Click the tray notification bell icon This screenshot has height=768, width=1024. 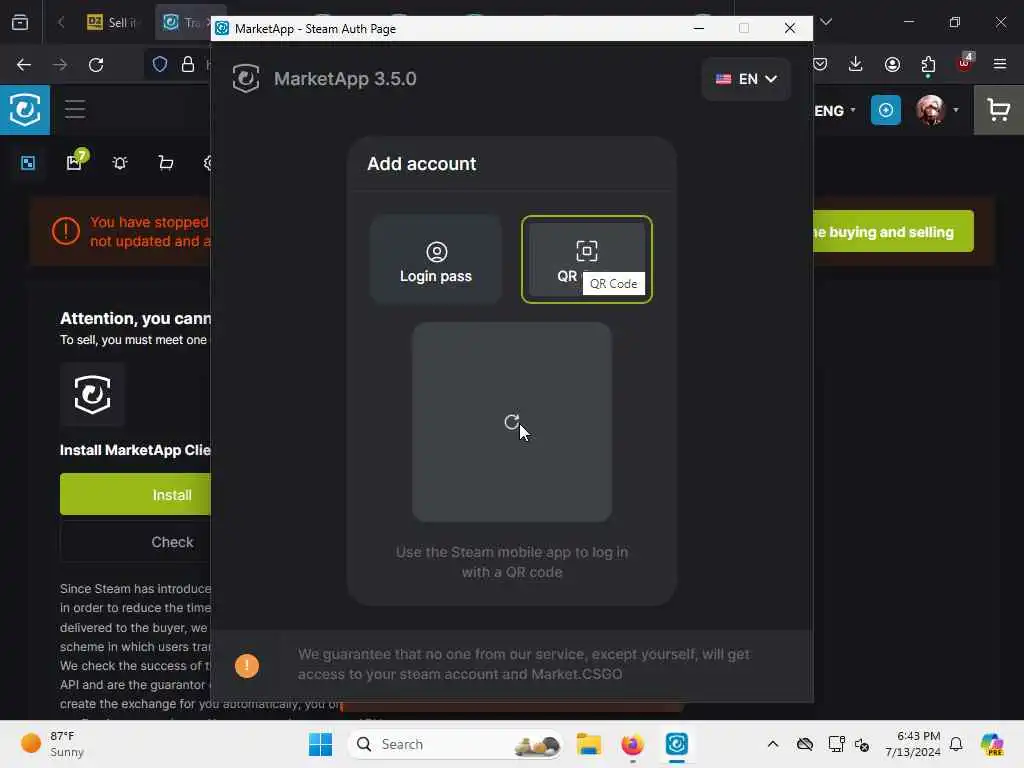[956, 744]
